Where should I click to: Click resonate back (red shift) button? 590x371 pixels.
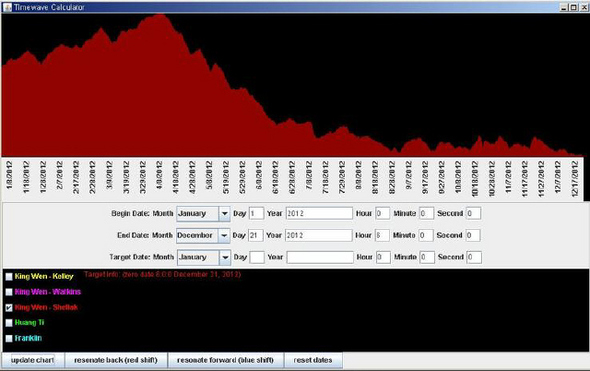click(116, 360)
